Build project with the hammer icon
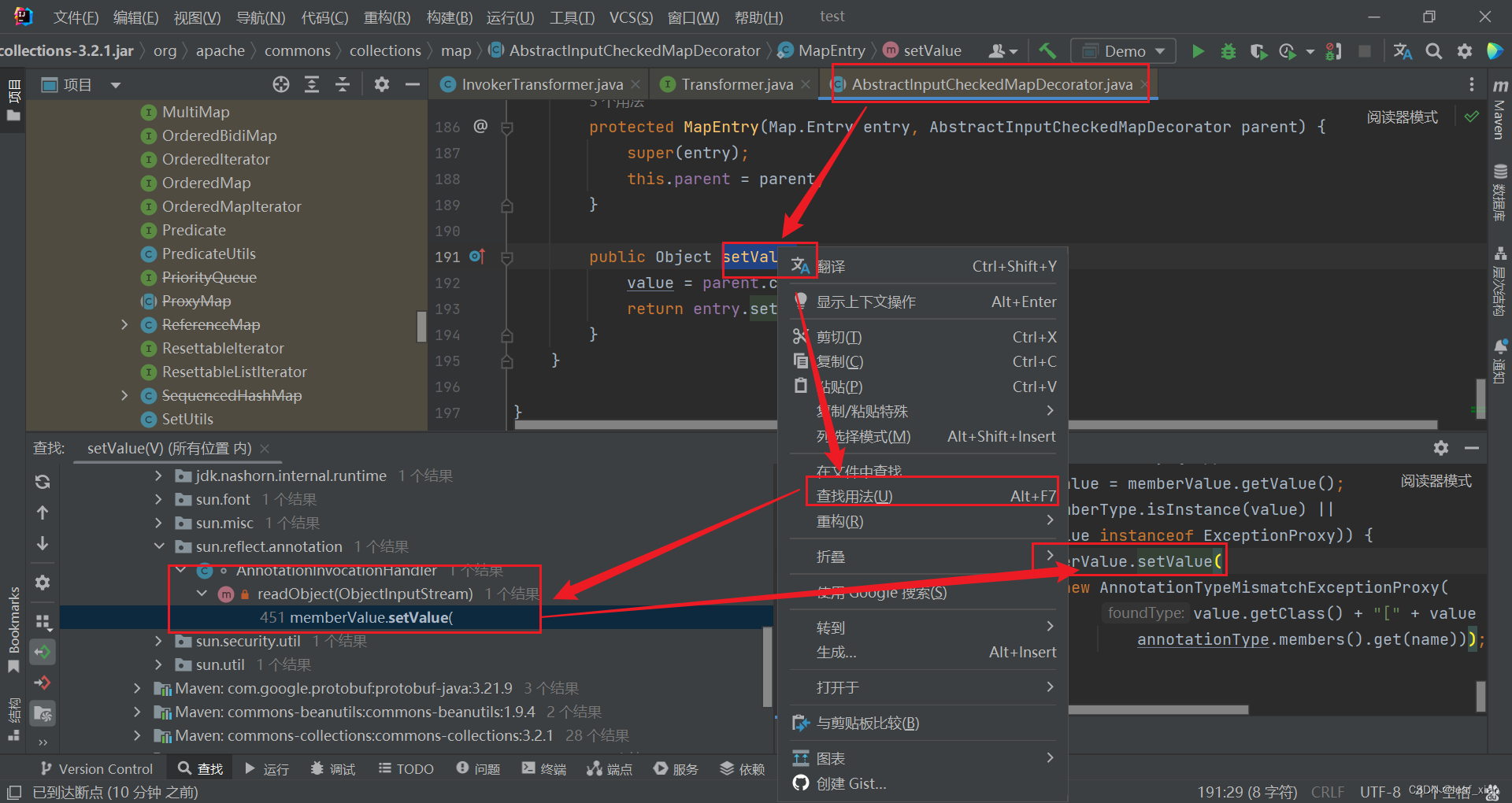Image resolution: width=1512 pixels, height=803 pixels. click(1047, 51)
